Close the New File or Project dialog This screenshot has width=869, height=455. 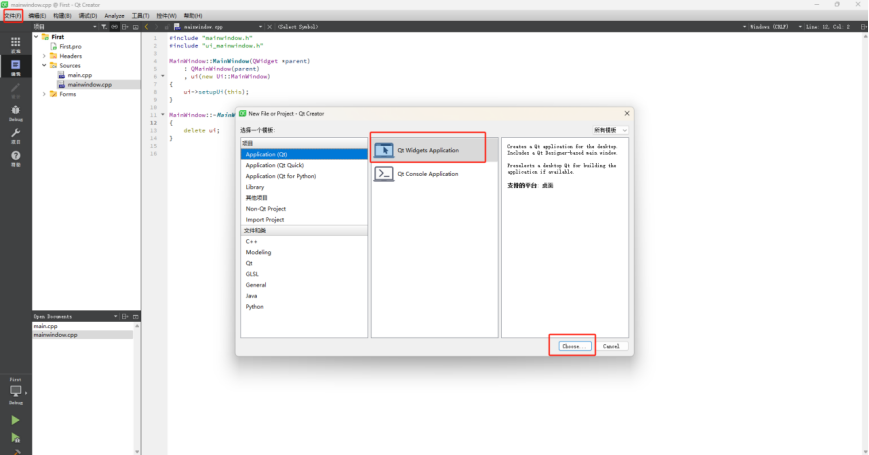(627, 113)
